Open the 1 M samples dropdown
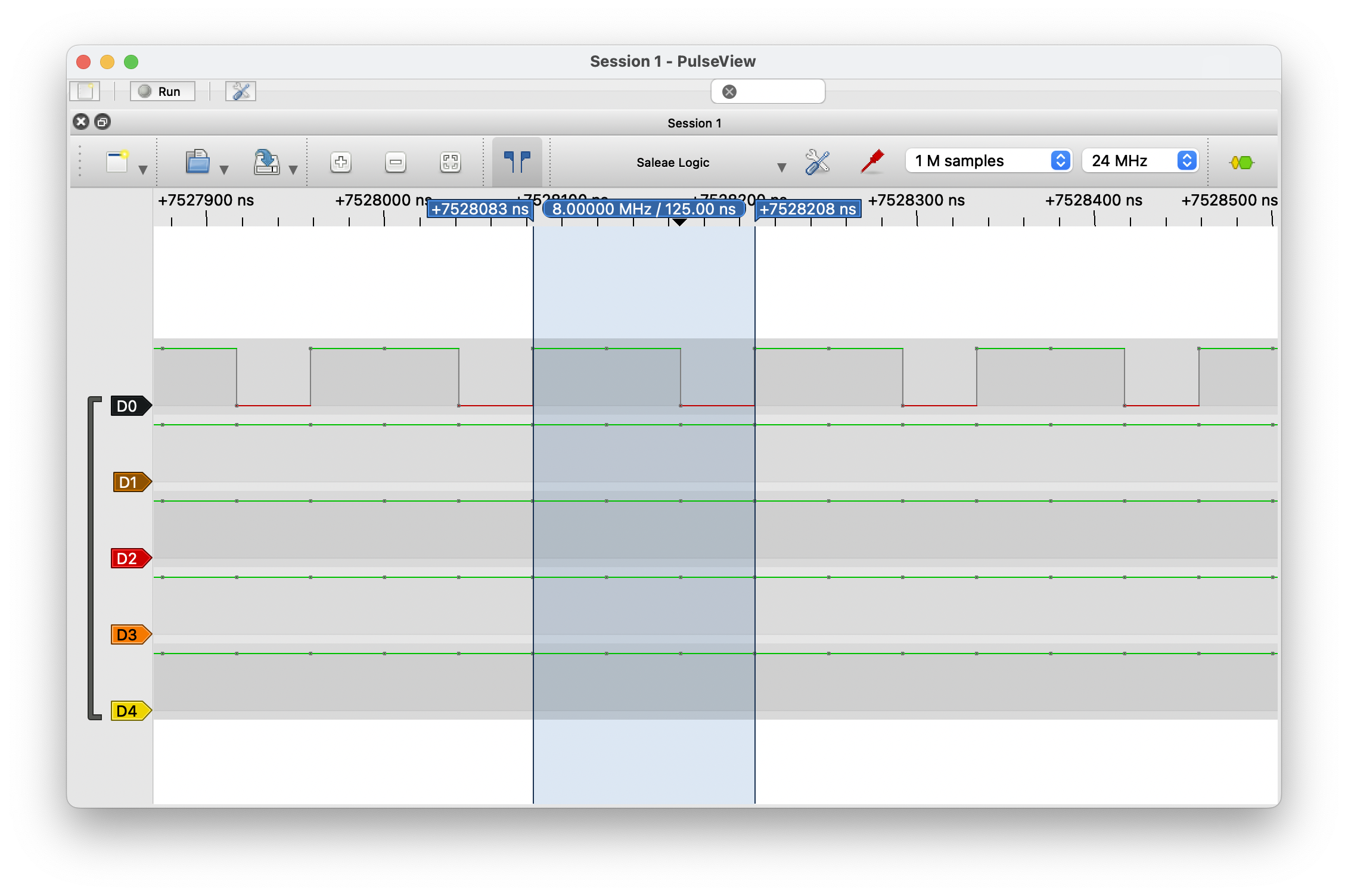Screen dimensions: 1348x896 [x=989, y=161]
